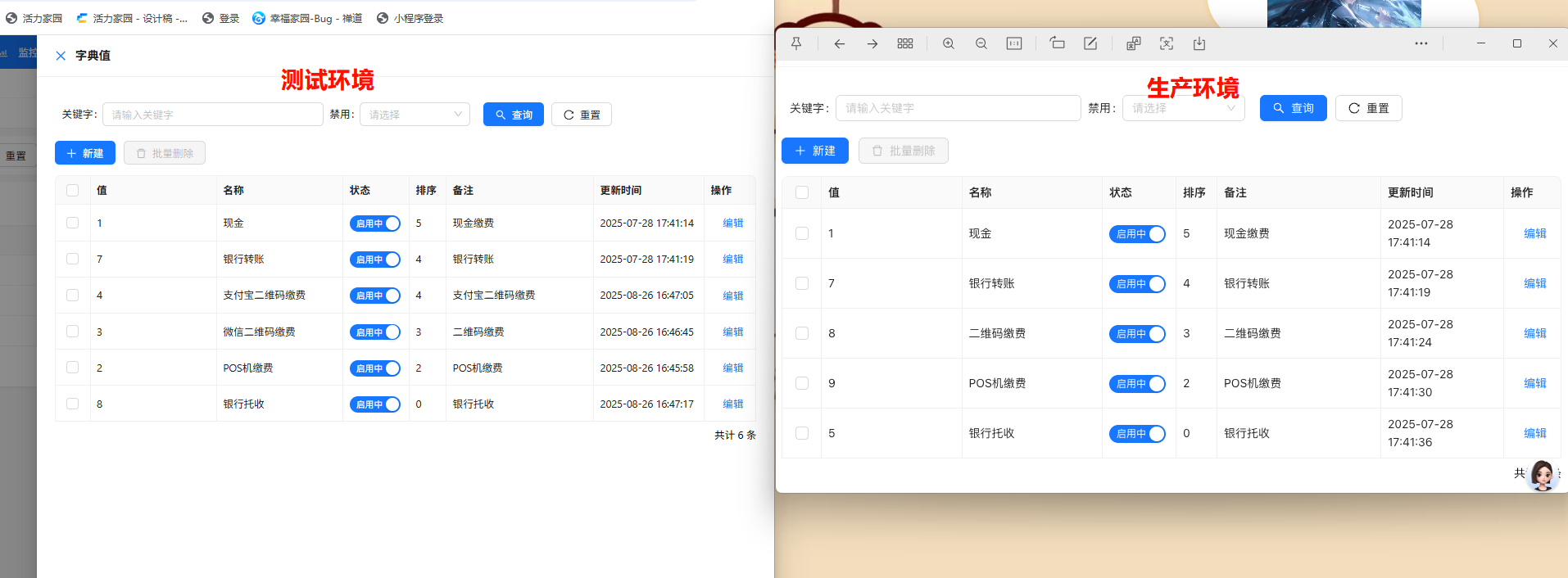Edit 银行托收 row in production table
This screenshot has height=578, width=1568.
1535,433
